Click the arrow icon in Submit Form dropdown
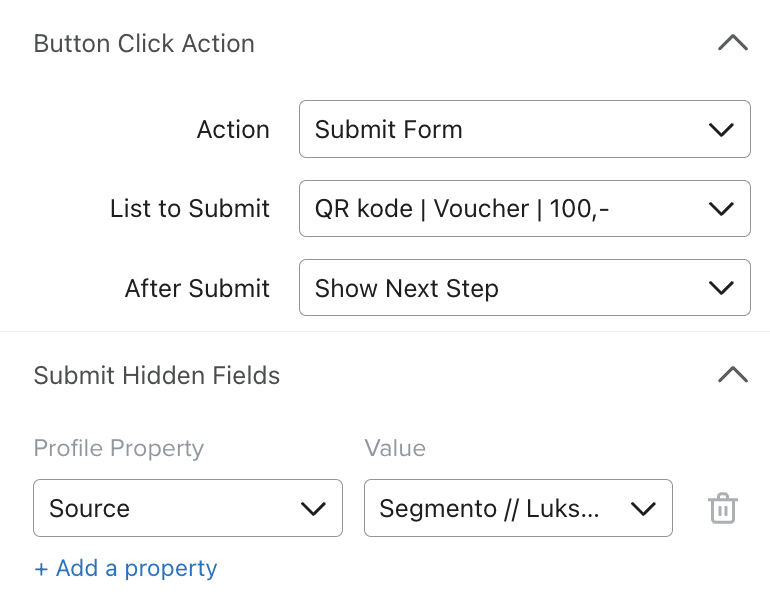 coord(721,130)
